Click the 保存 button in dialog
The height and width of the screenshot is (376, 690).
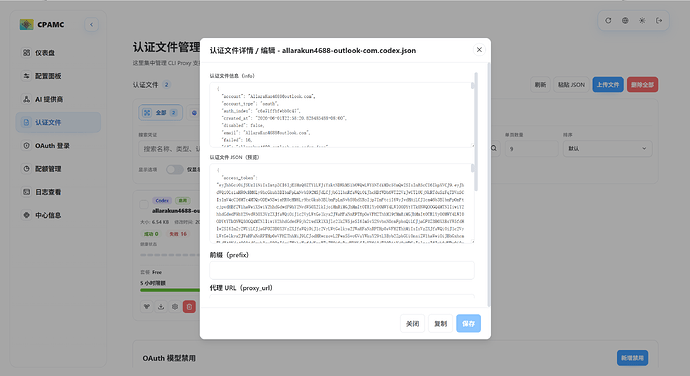[x=468, y=324]
